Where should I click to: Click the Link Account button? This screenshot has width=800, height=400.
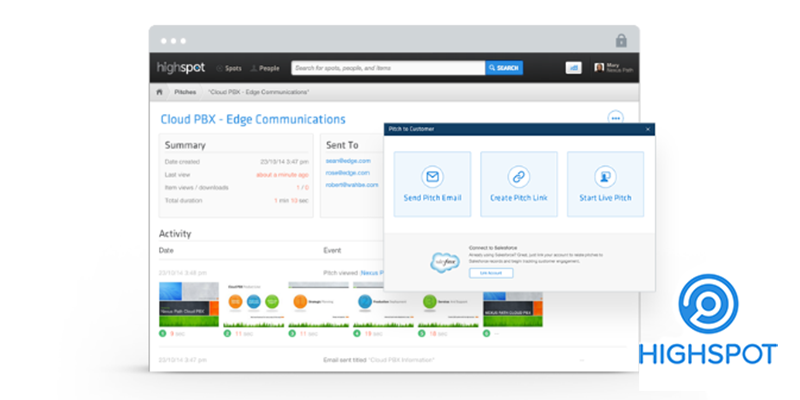point(490,272)
